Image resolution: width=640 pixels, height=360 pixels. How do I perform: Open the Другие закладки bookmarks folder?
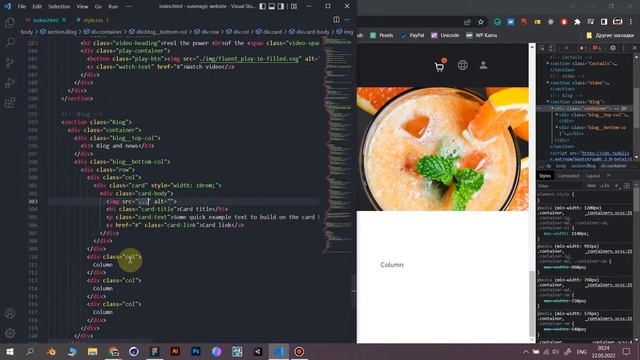[x=609, y=36]
